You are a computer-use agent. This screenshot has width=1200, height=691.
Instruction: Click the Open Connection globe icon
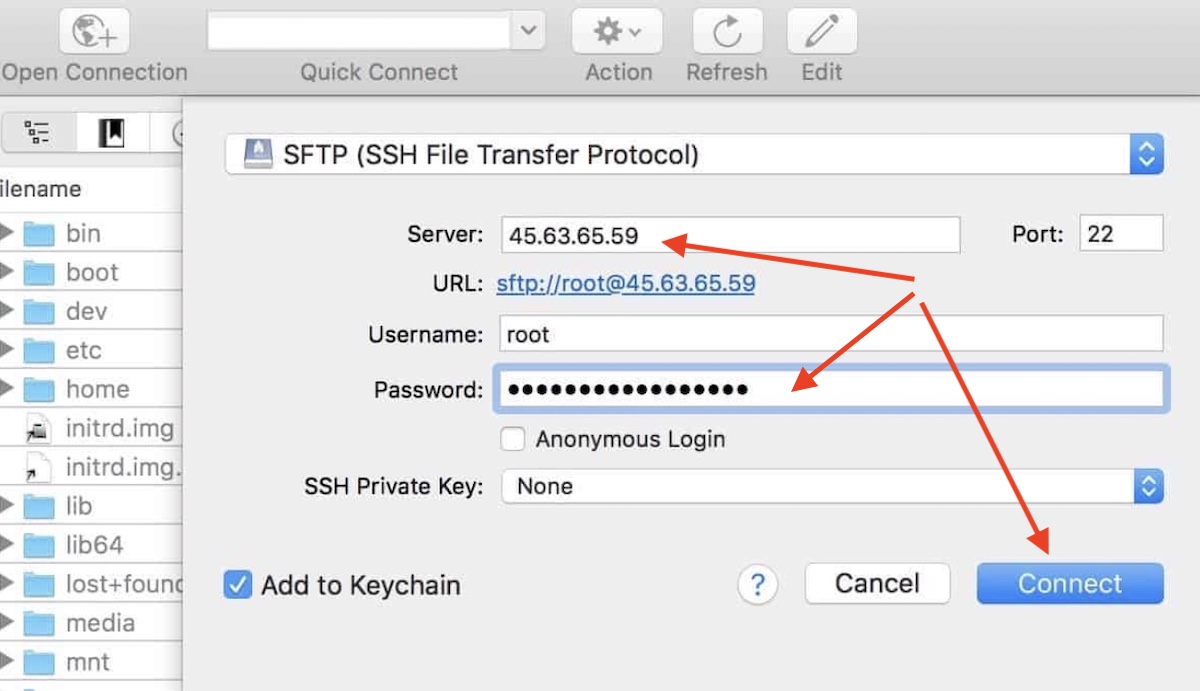click(94, 32)
